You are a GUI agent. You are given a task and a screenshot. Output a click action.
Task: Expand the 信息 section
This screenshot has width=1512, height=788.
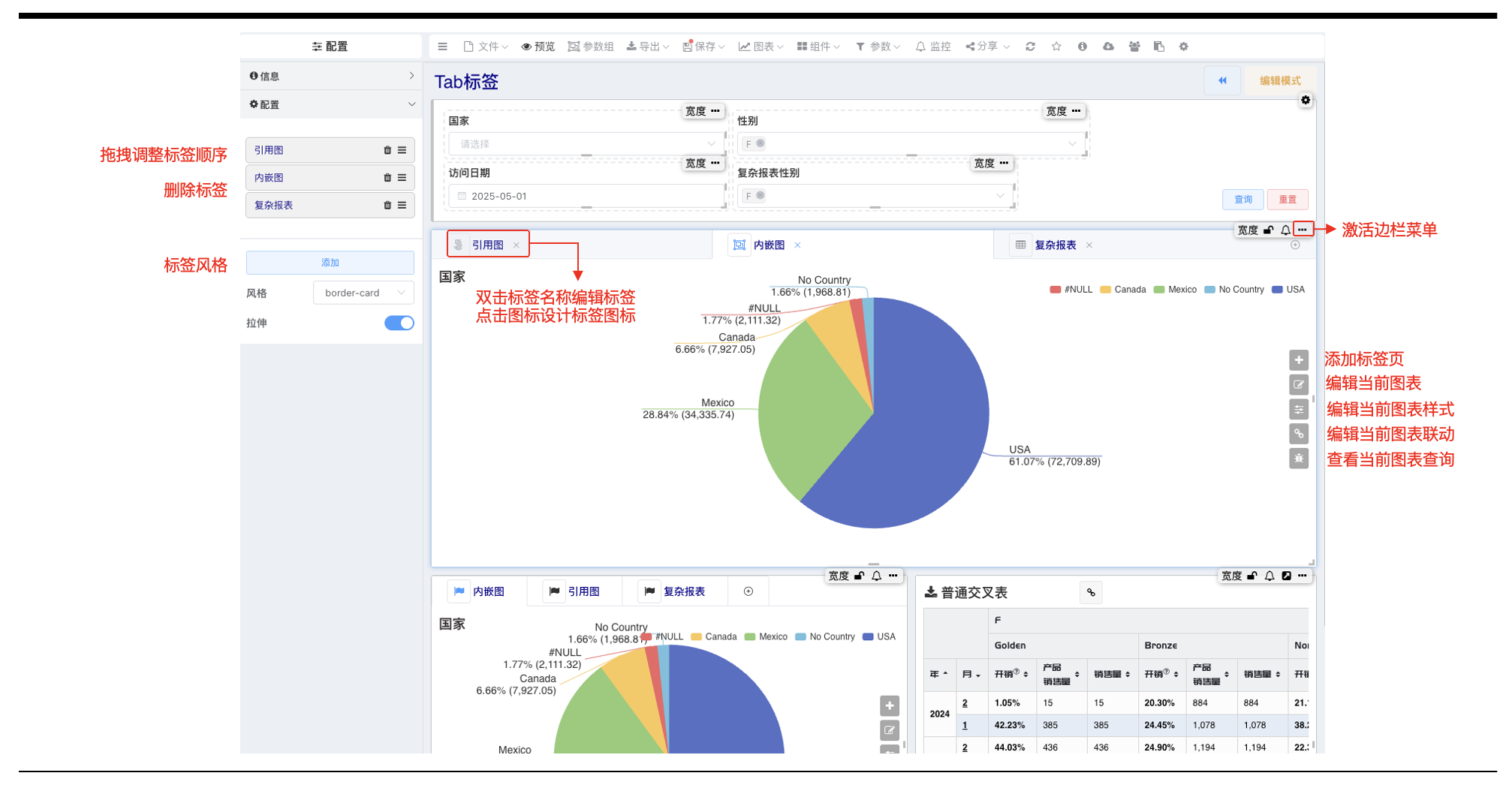[331, 76]
